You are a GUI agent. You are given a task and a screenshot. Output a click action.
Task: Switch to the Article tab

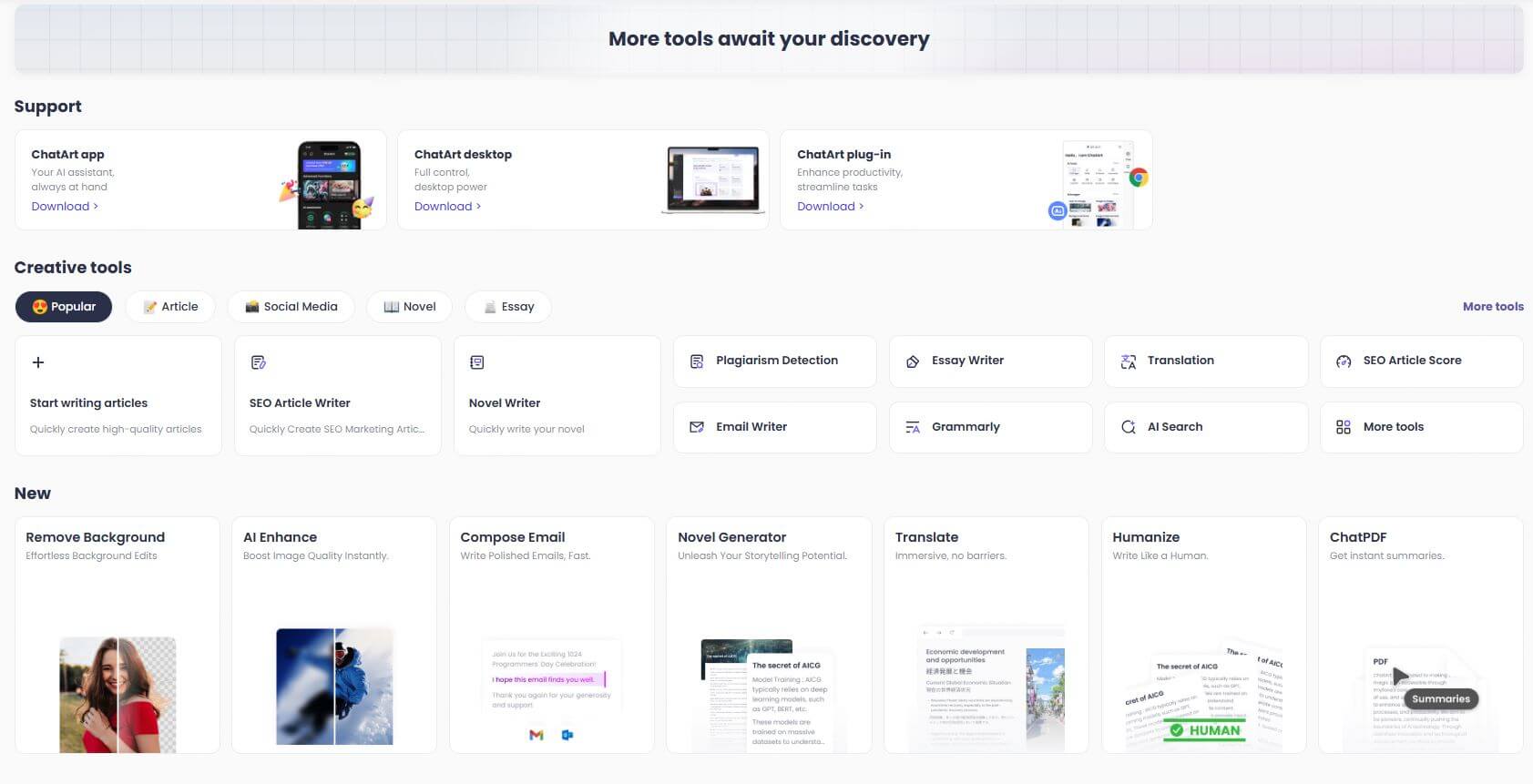coord(170,307)
